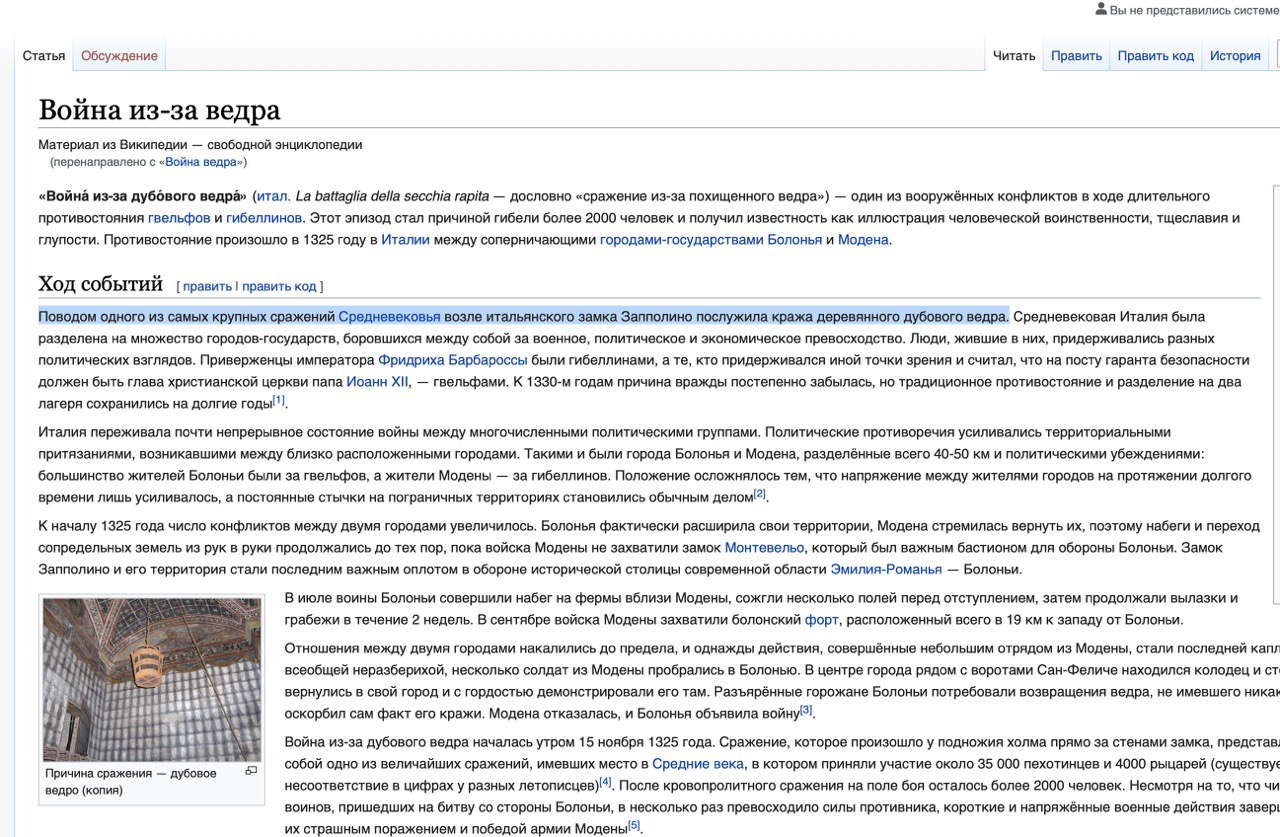Open the Статья tab

[44, 56]
